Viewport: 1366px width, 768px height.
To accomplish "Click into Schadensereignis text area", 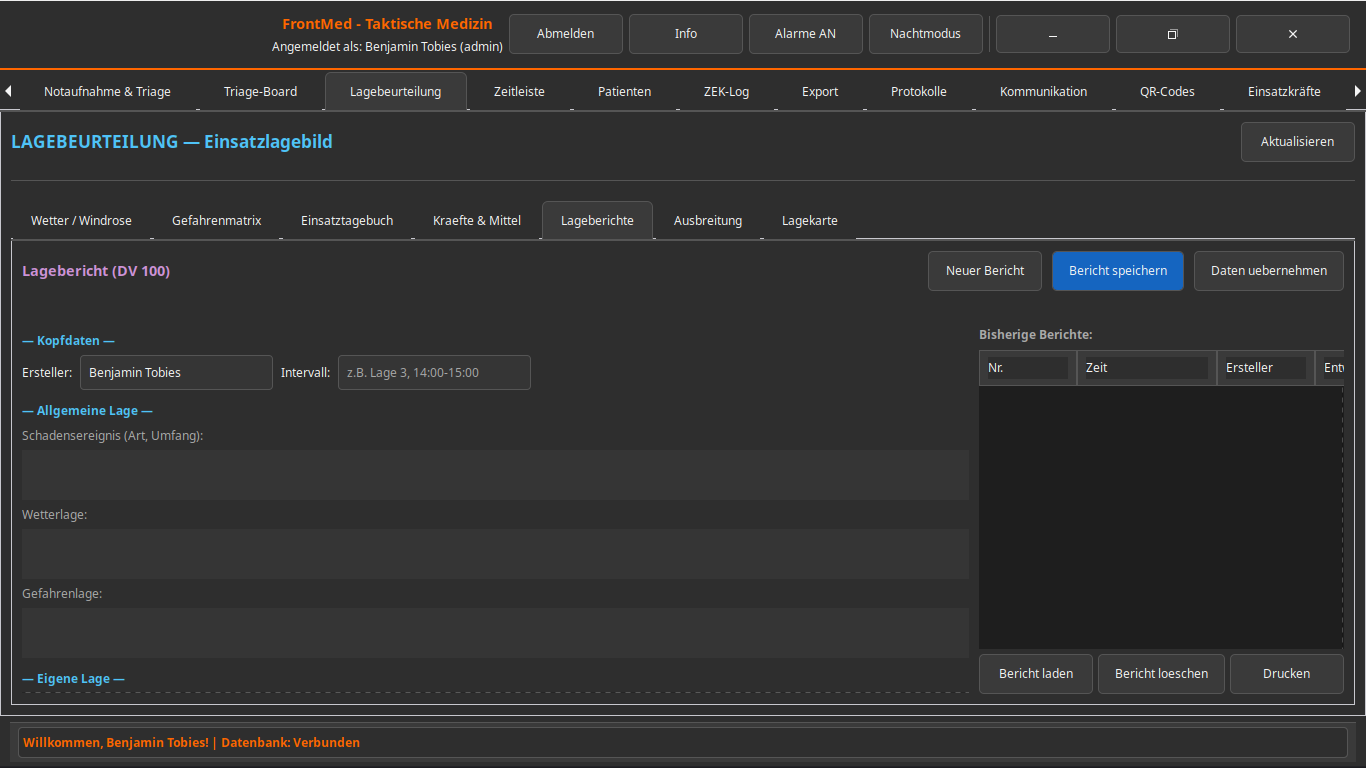I will pos(495,475).
